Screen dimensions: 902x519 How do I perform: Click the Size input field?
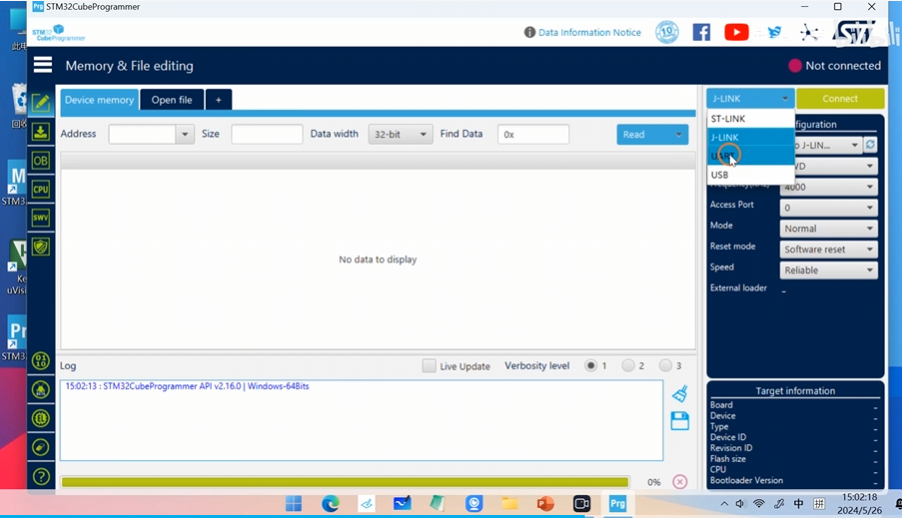[267, 134]
